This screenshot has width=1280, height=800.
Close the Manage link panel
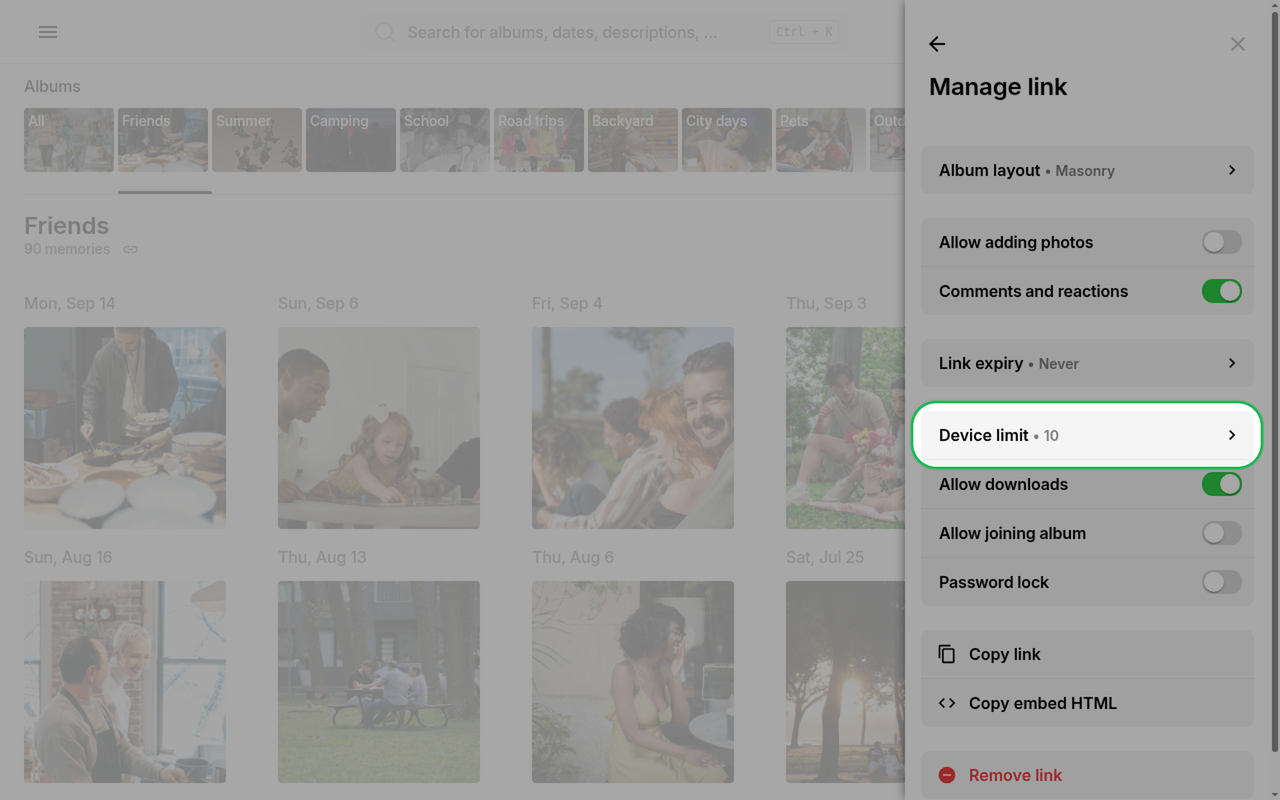(x=1238, y=44)
